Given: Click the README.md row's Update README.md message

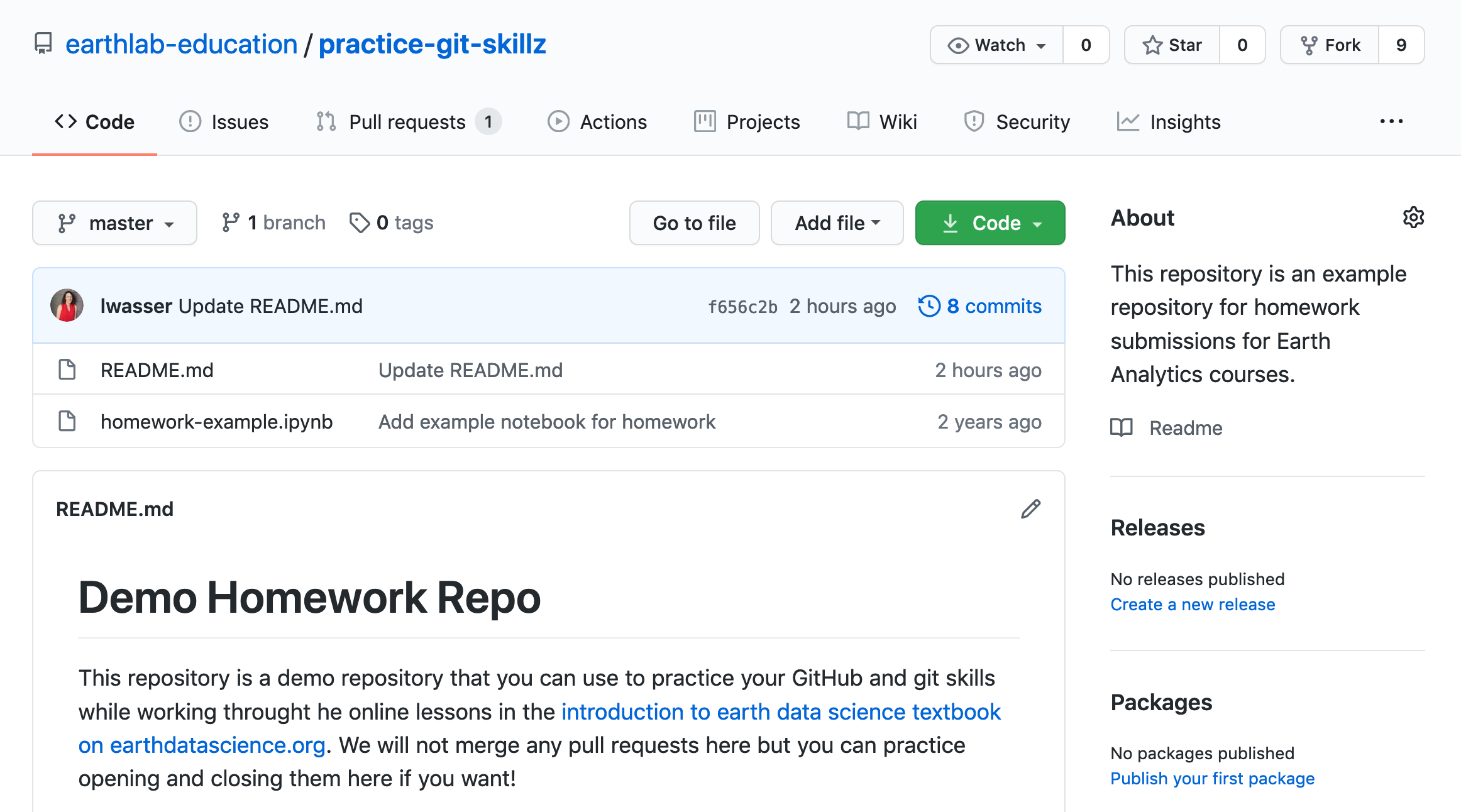Looking at the screenshot, I should tap(471, 370).
